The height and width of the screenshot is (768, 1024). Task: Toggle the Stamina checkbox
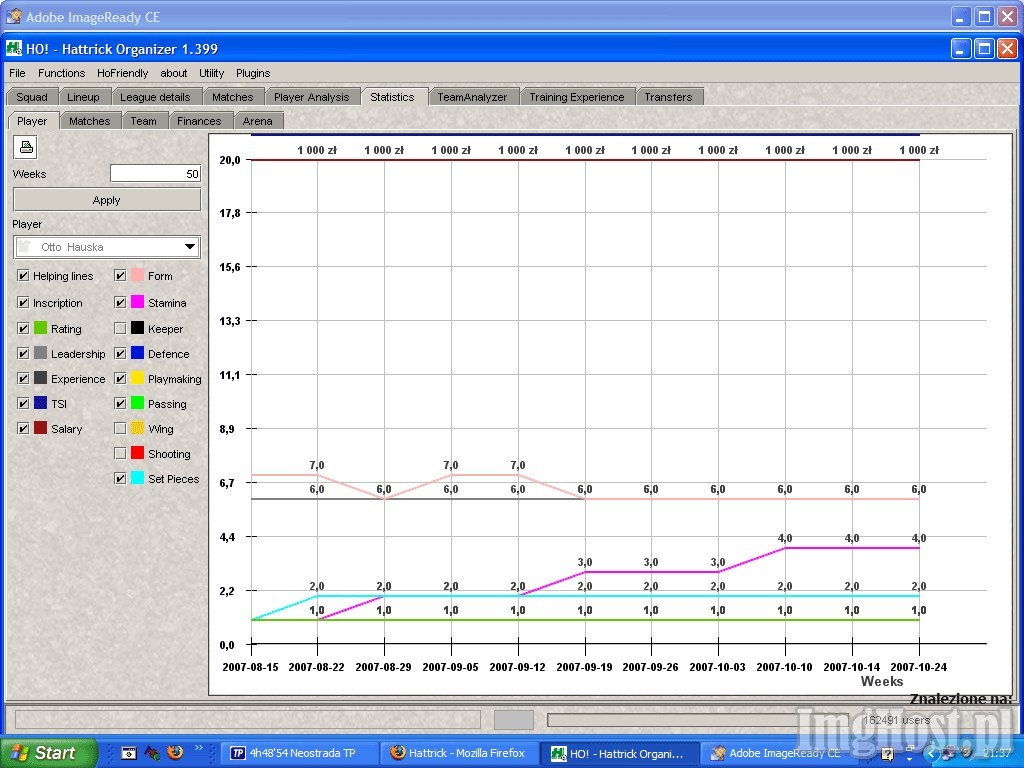tap(120, 302)
